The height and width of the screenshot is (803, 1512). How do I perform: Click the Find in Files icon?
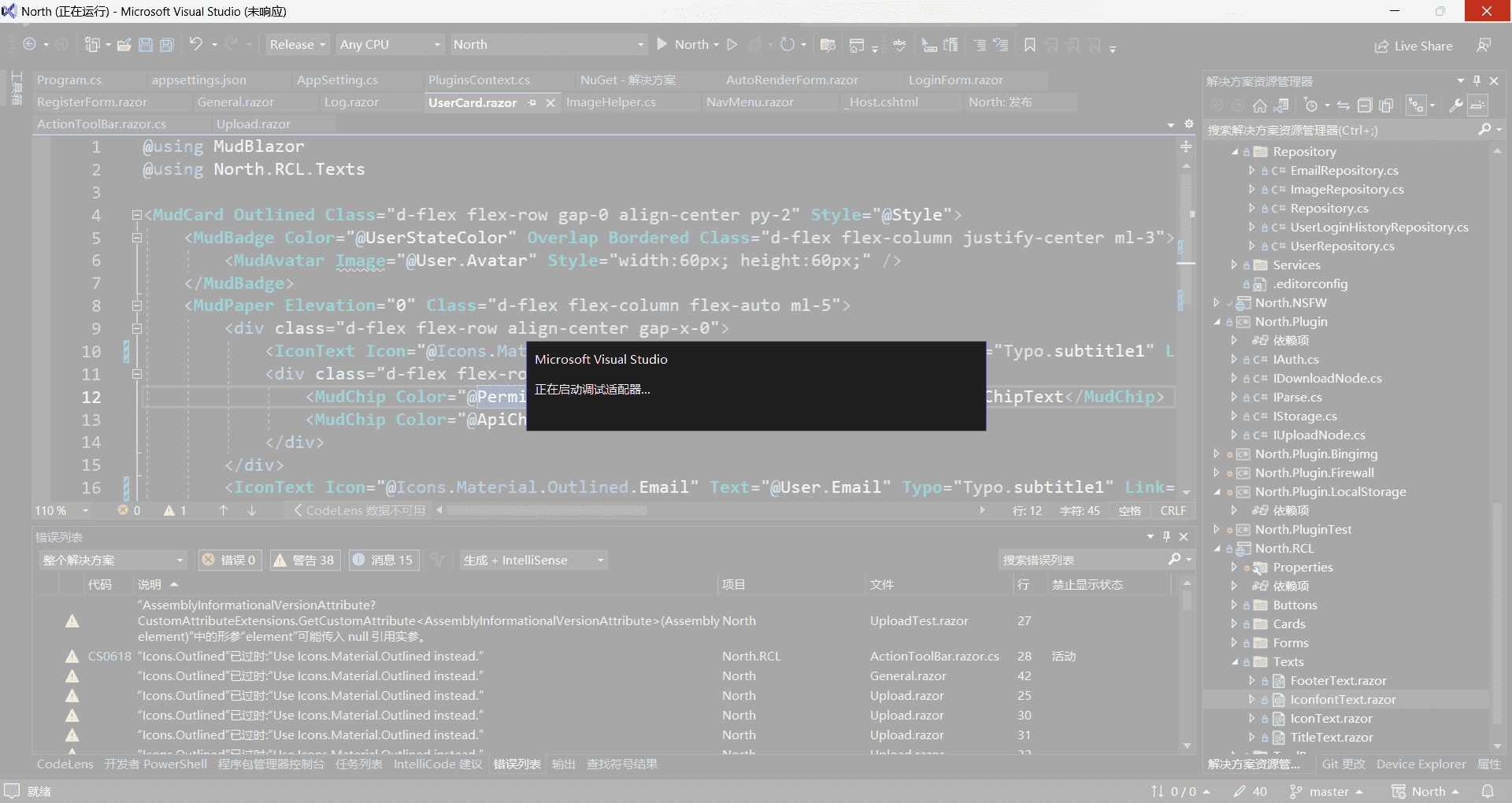point(828,45)
